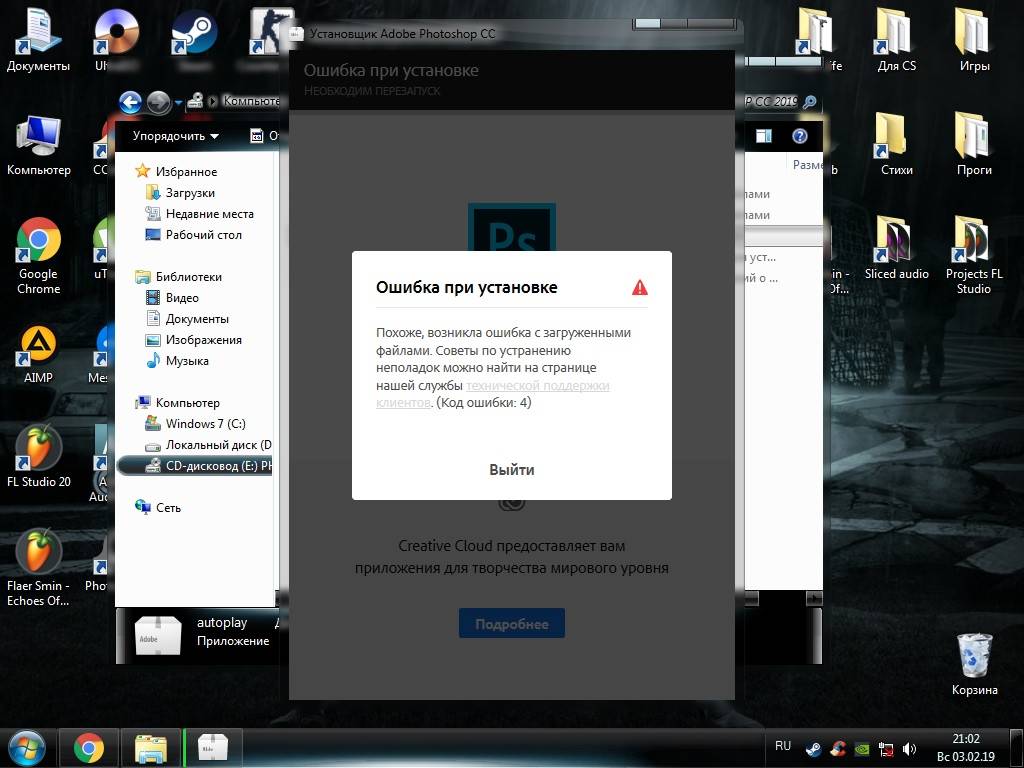Open the Для CS desktop folder

click(897, 40)
